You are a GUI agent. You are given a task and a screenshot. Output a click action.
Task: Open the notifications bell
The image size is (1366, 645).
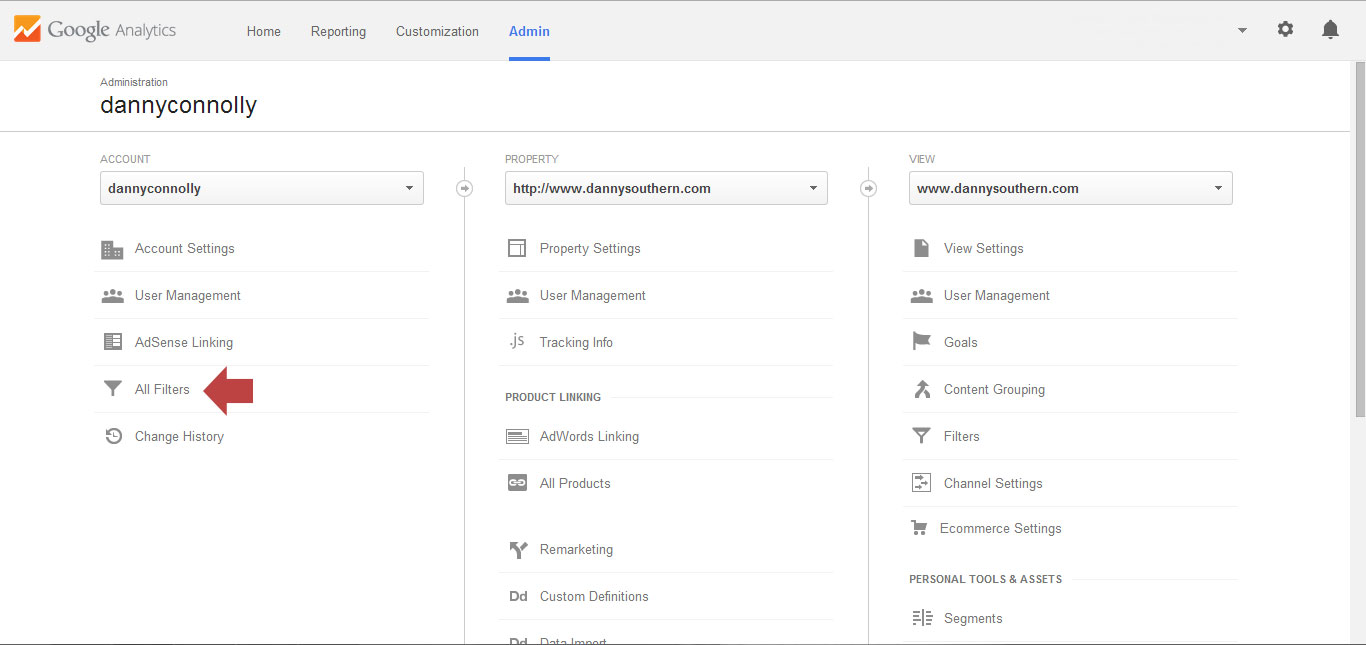coord(1330,30)
